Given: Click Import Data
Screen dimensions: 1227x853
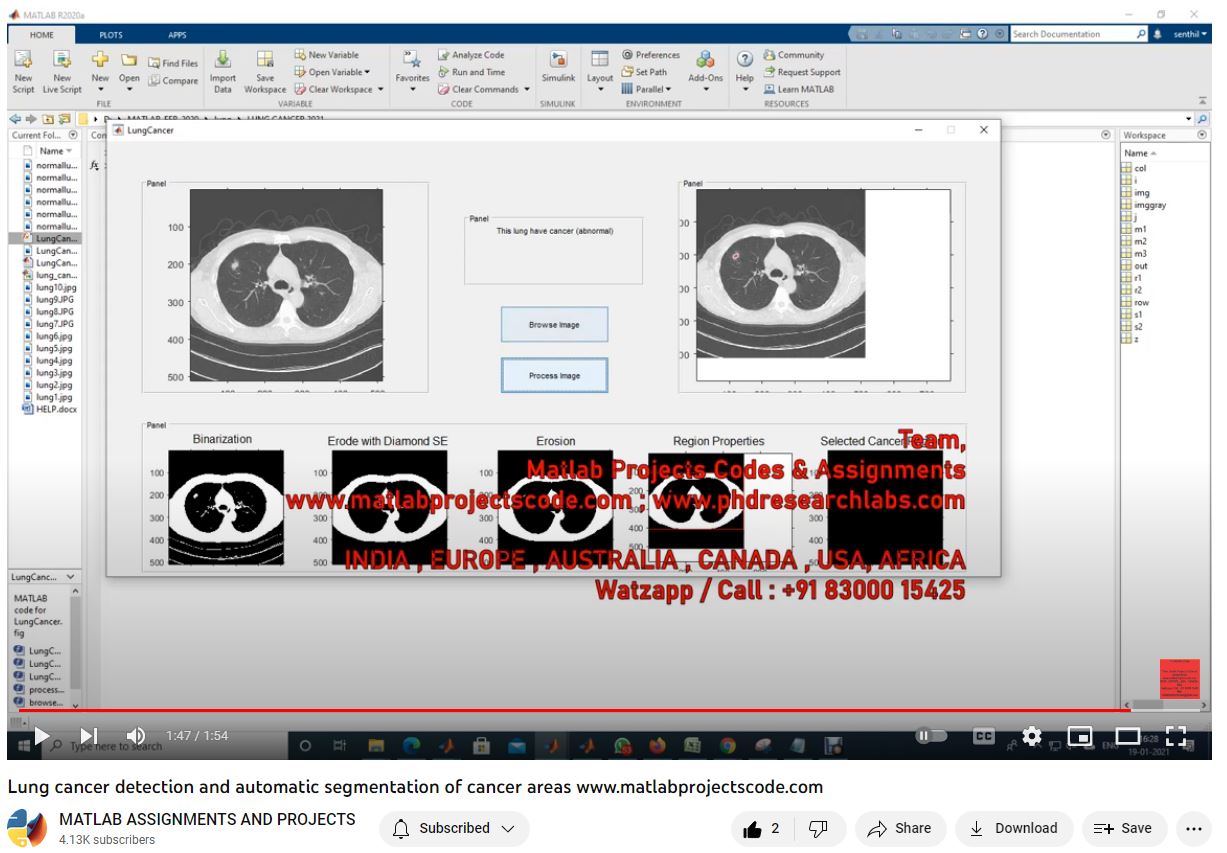Looking at the screenshot, I should point(223,71).
